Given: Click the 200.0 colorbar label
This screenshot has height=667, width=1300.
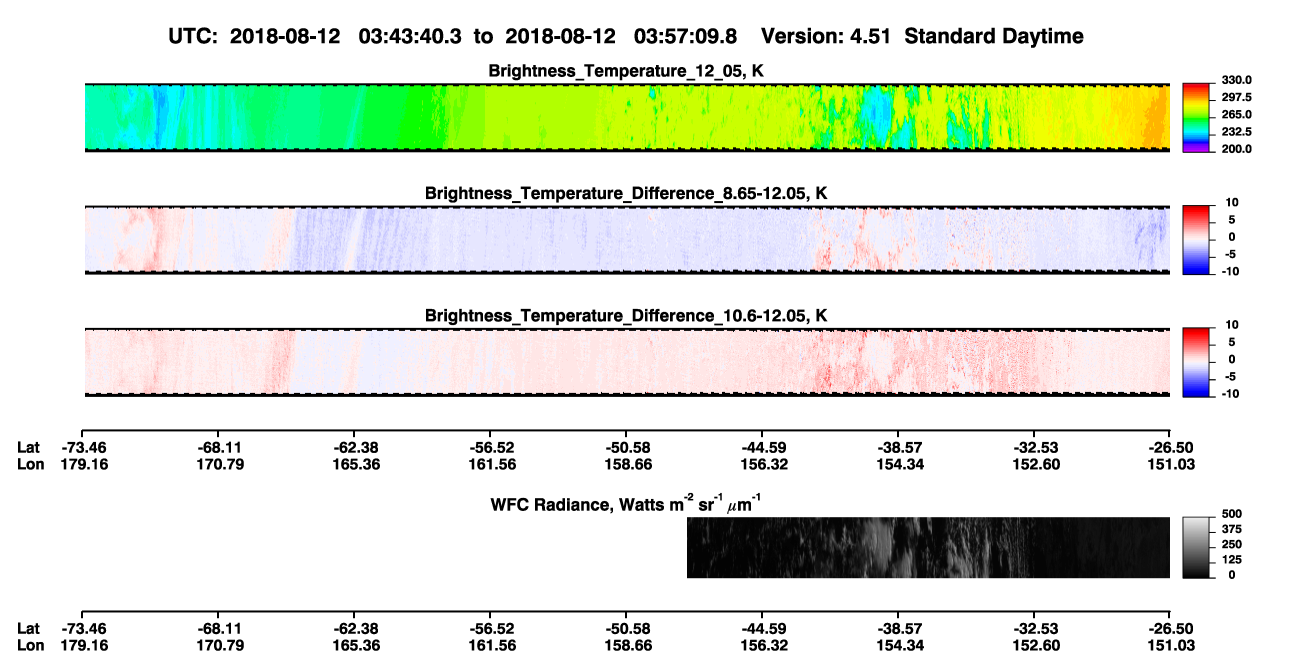Looking at the screenshot, I should coord(1236,149).
